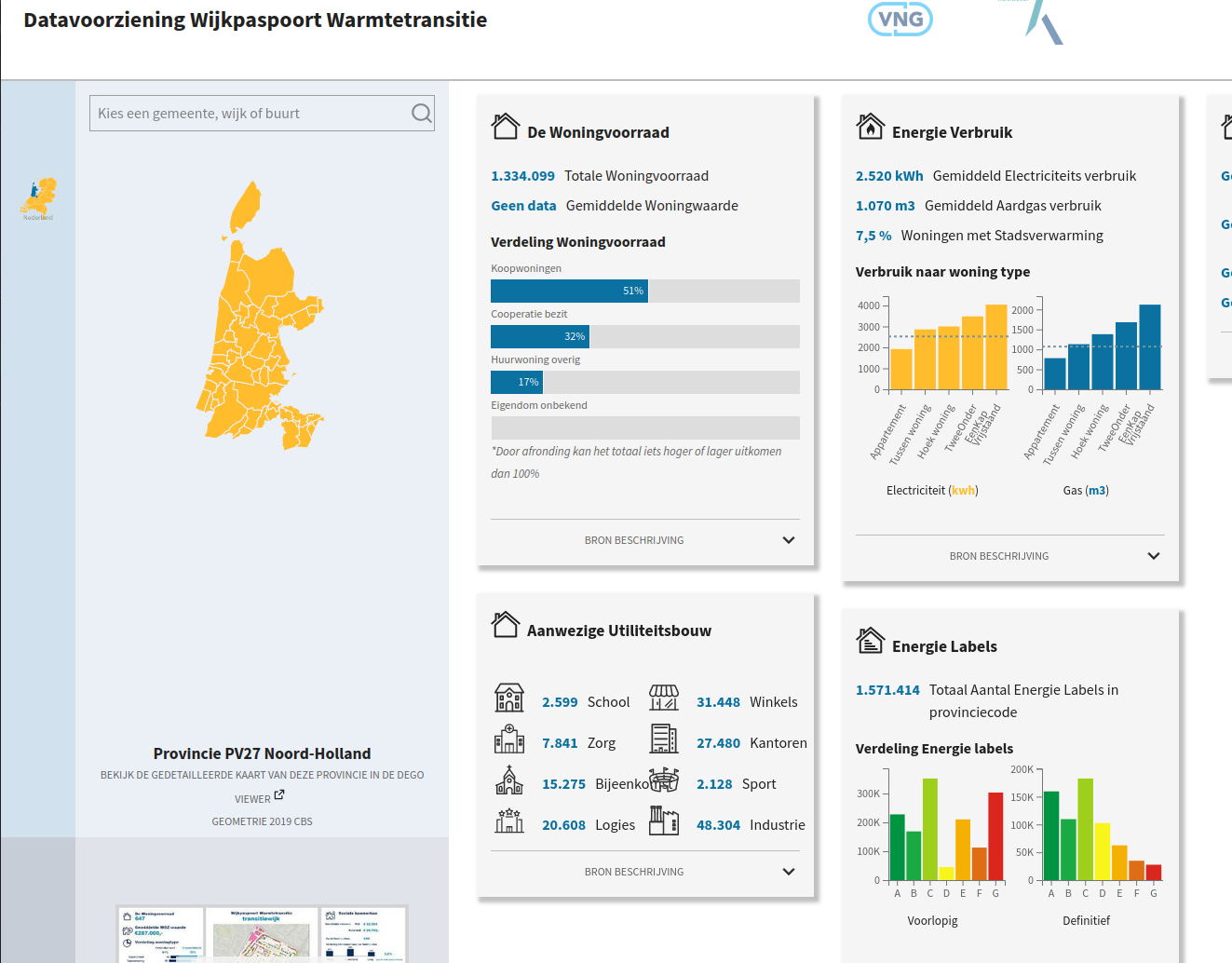
Task: Click the Energie Verbruik house icon
Action: (870, 127)
